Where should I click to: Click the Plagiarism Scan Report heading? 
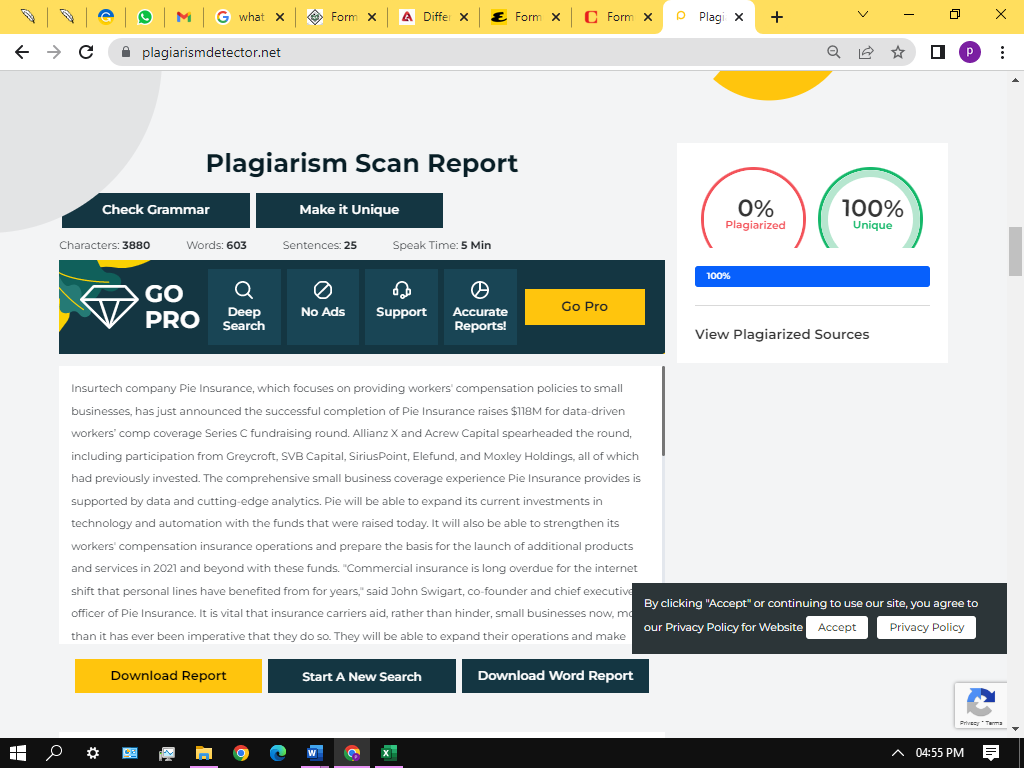(362, 163)
